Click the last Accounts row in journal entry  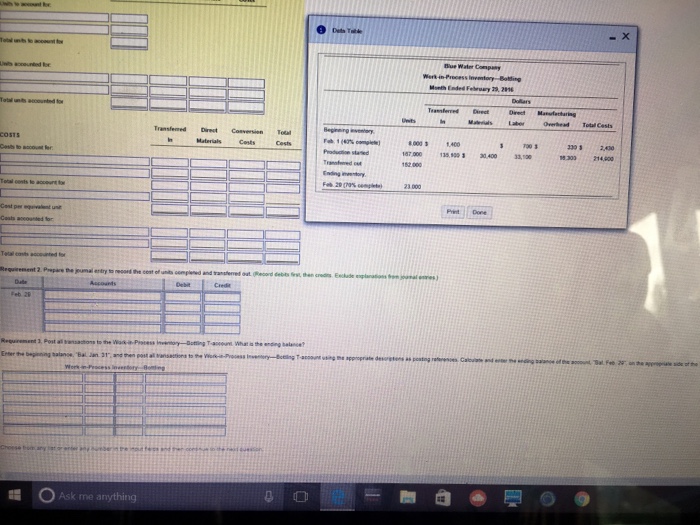click(x=102, y=328)
